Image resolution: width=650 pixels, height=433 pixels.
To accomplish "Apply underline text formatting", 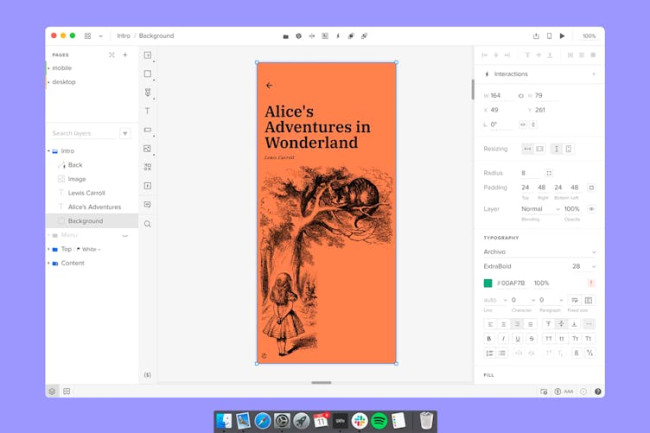I will 516,338.
